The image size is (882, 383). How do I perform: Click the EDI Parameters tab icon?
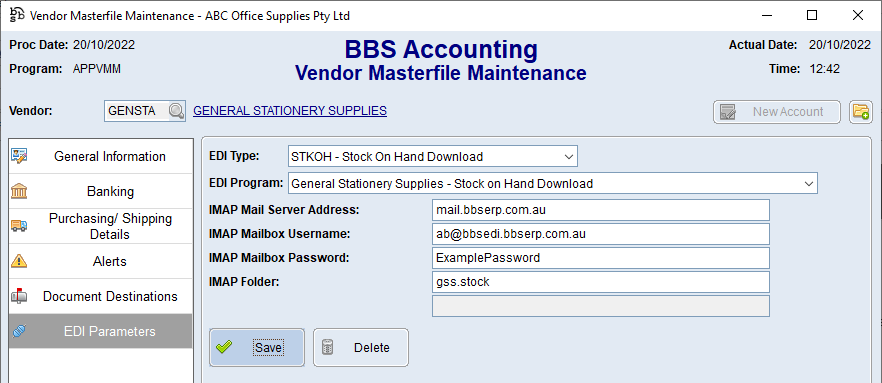[x=19, y=331]
